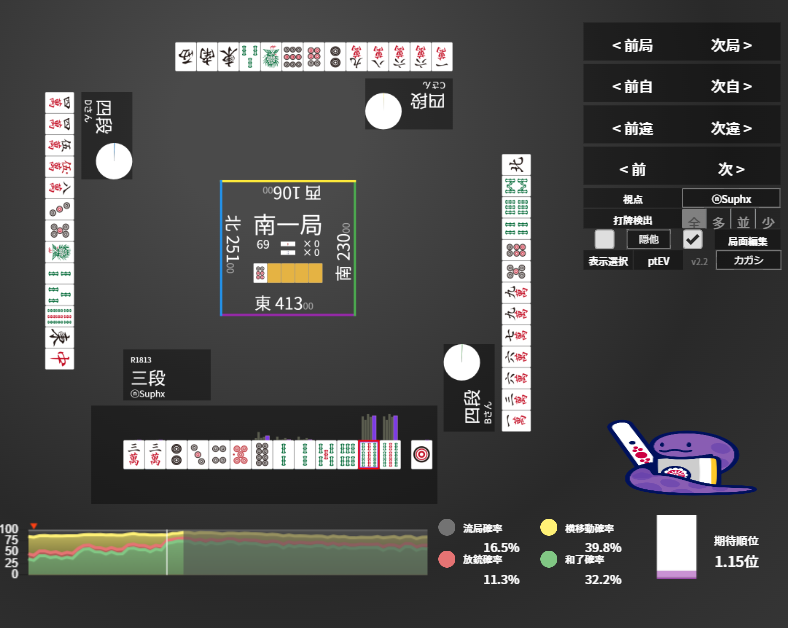Viewport: 788px width, 628px height.
Task: Click the 期待順位 1.15位 value
Action: click(737, 561)
